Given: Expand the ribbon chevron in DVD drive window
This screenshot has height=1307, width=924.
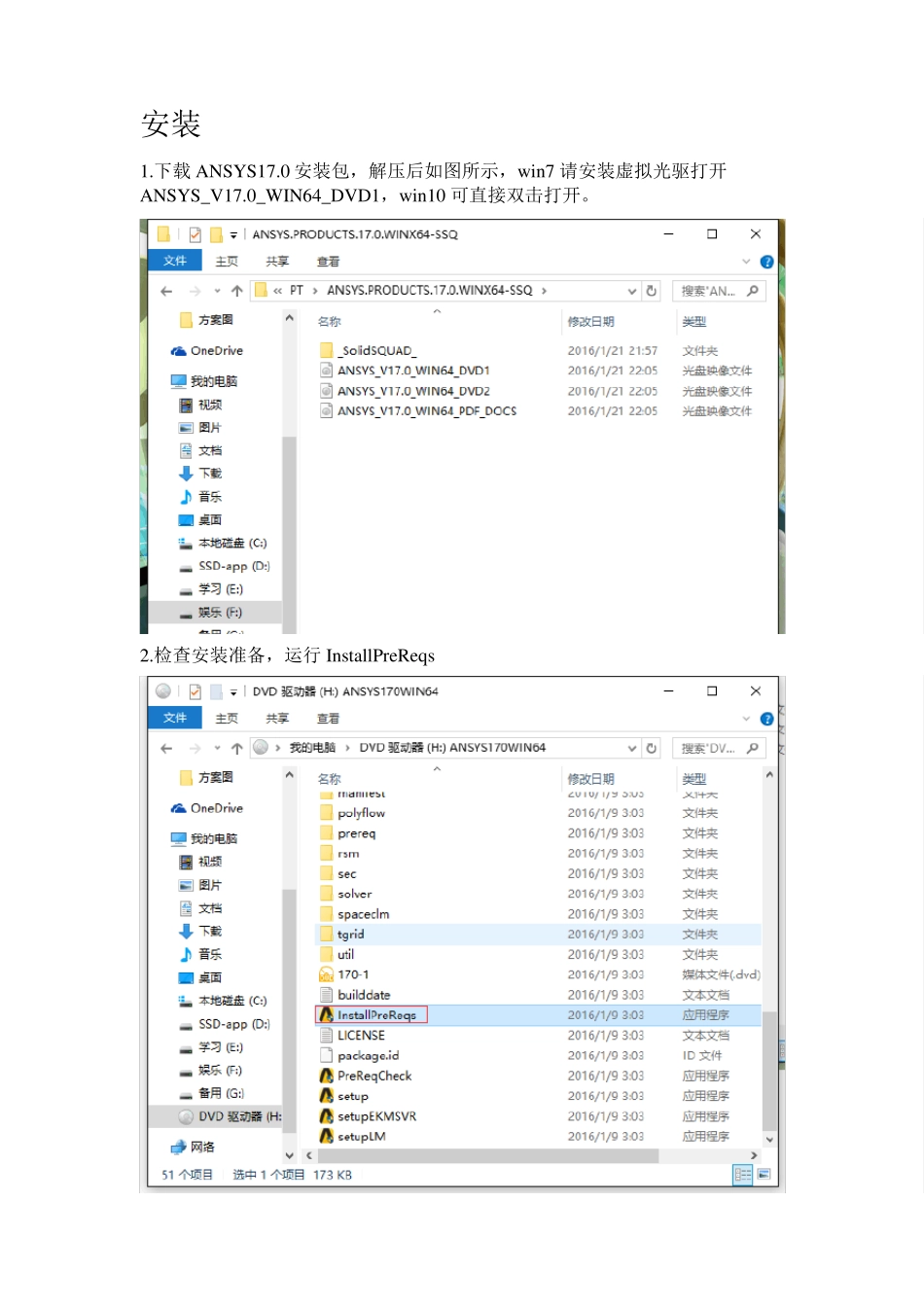Looking at the screenshot, I should click(x=747, y=719).
